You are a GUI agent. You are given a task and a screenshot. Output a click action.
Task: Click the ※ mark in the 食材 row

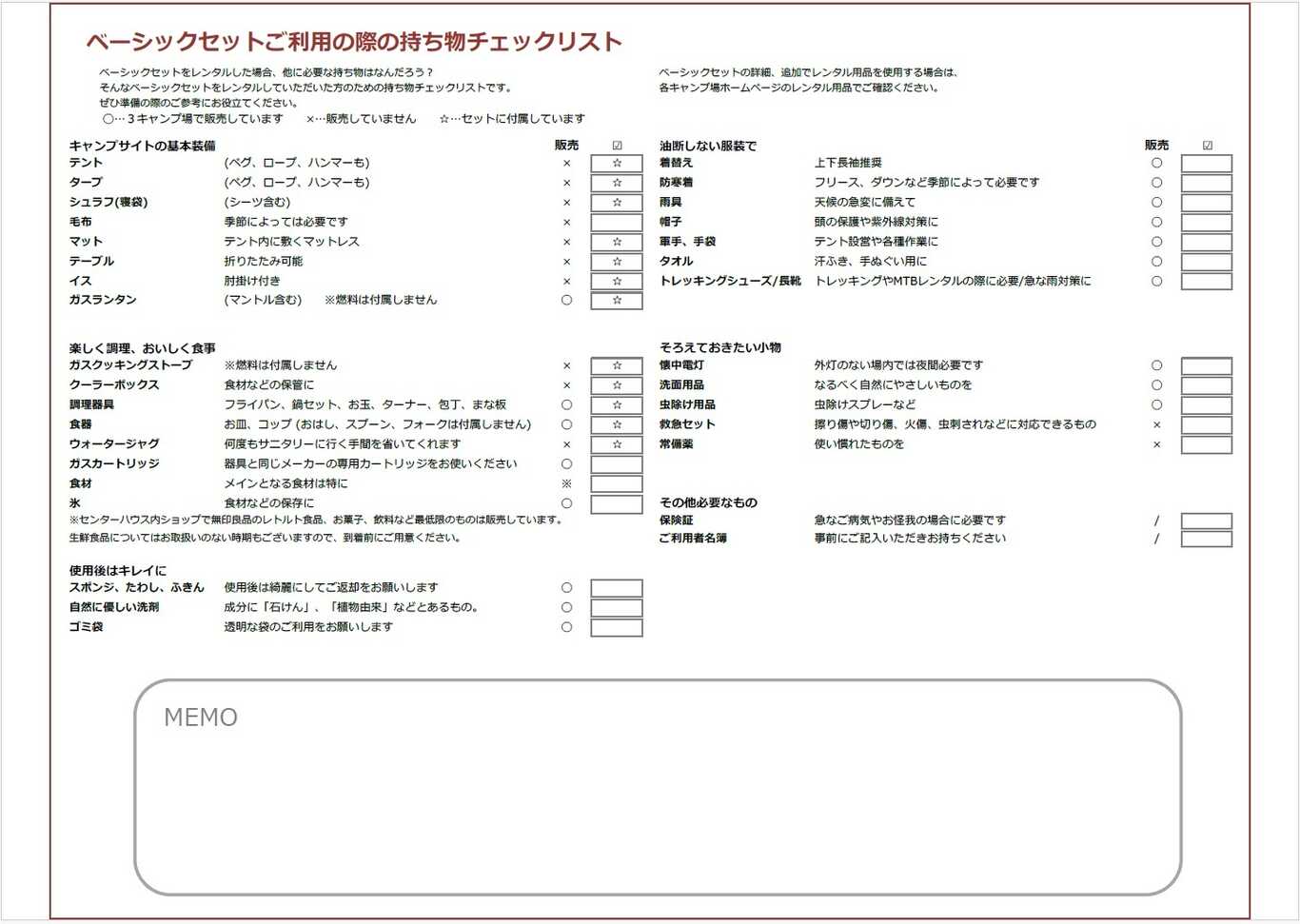(566, 484)
